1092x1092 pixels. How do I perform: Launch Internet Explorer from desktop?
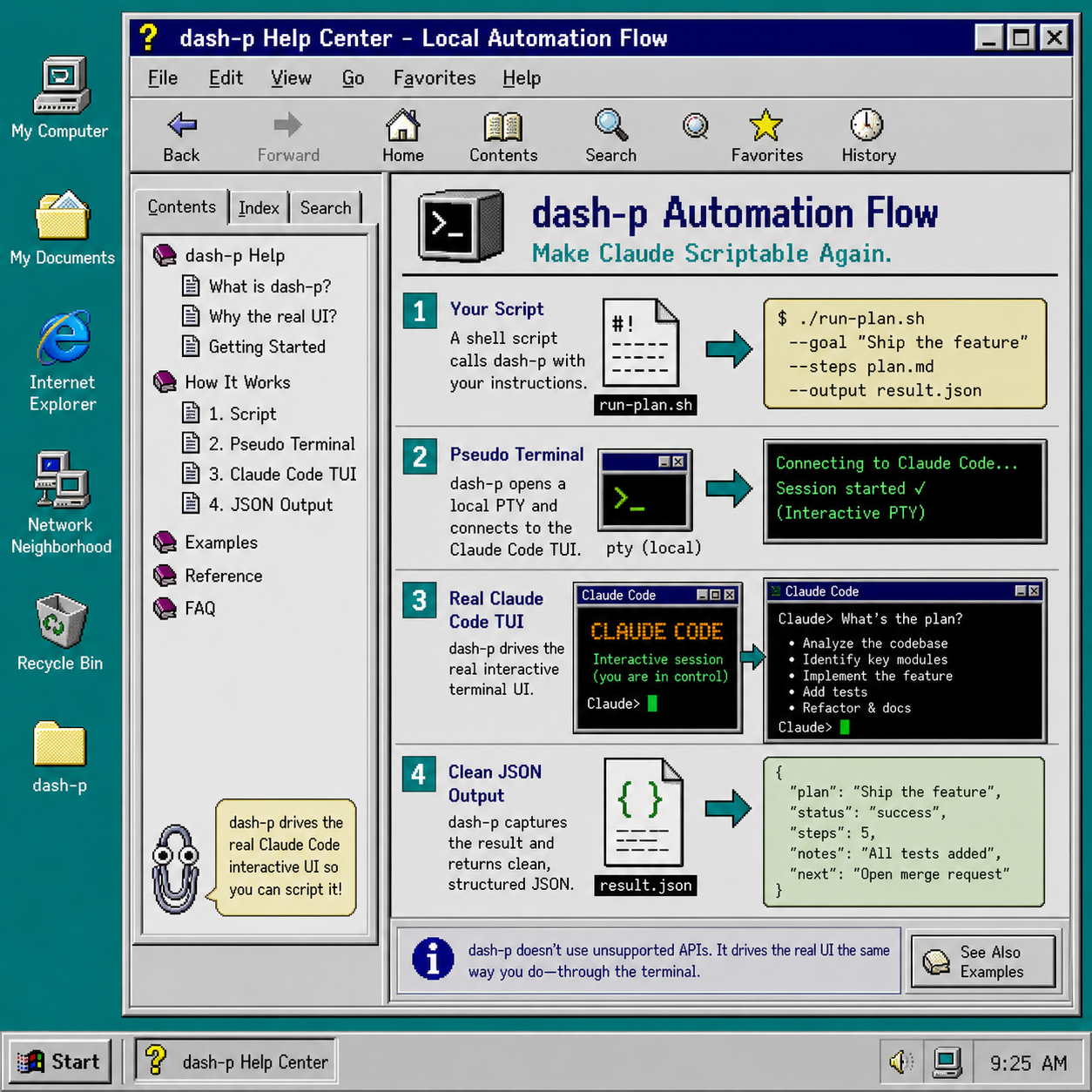coord(64,337)
